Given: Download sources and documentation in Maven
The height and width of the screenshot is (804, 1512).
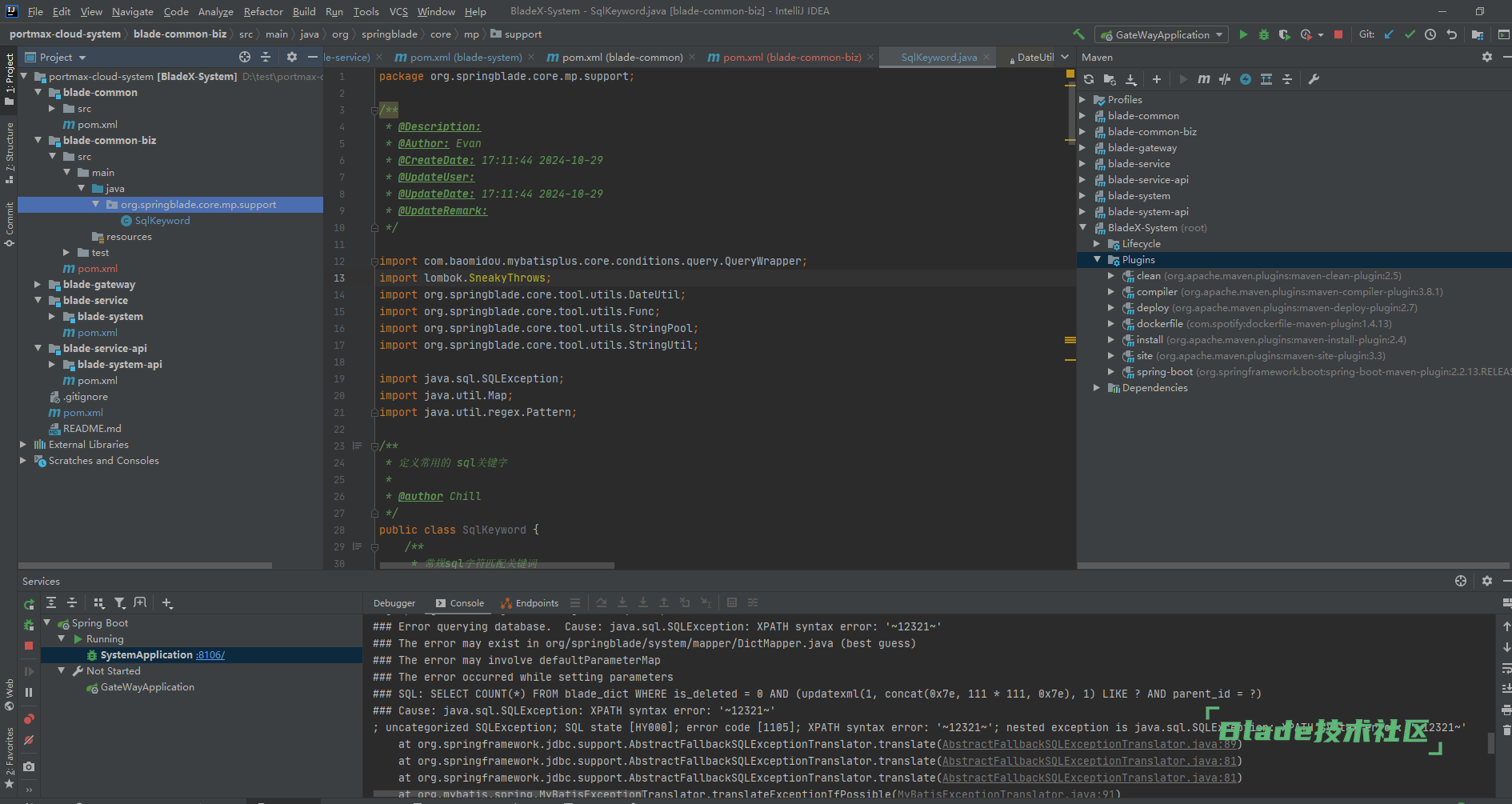Looking at the screenshot, I should (x=1131, y=79).
